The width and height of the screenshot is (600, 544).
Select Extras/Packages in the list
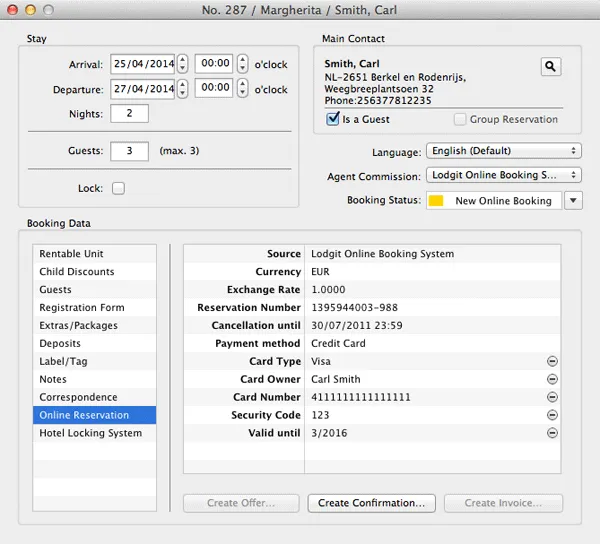(x=95, y=326)
